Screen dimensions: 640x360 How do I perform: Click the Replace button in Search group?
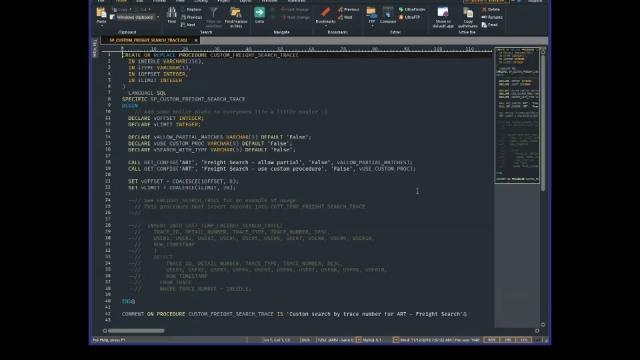coord(191,9)
